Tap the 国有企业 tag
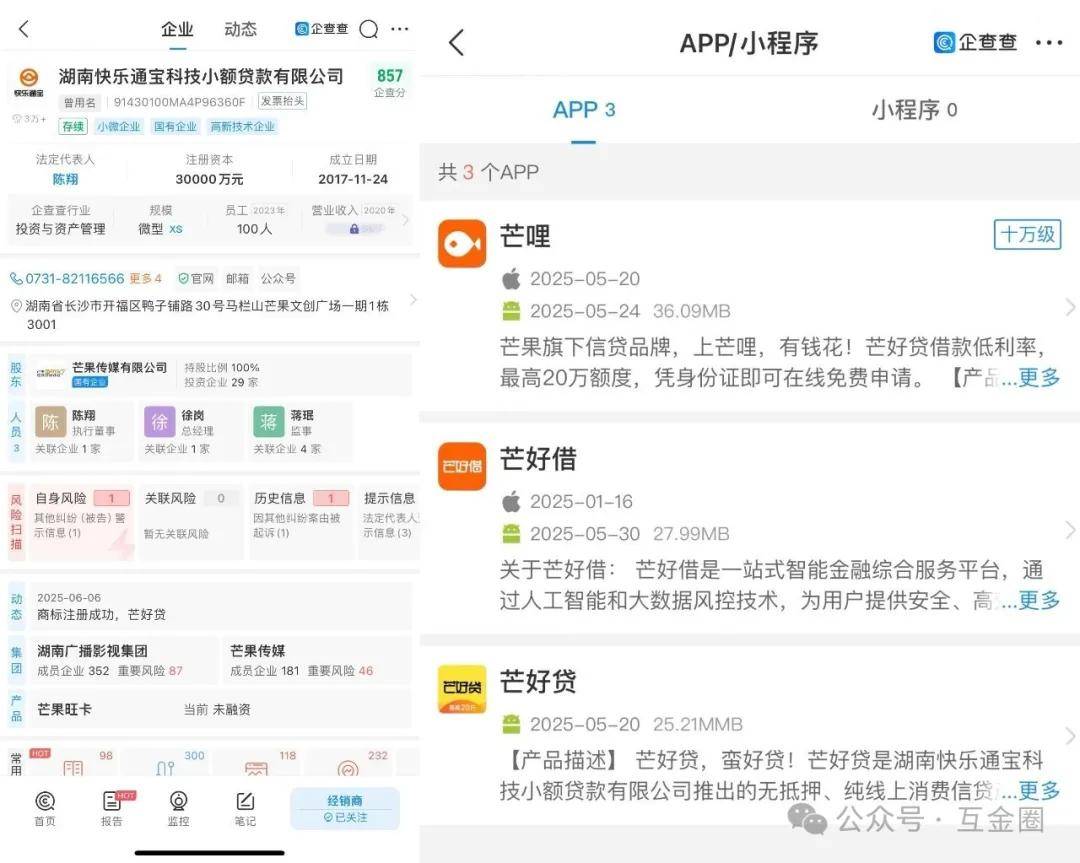This screenshot has height=863, width=1080. [x=175, y=126]
